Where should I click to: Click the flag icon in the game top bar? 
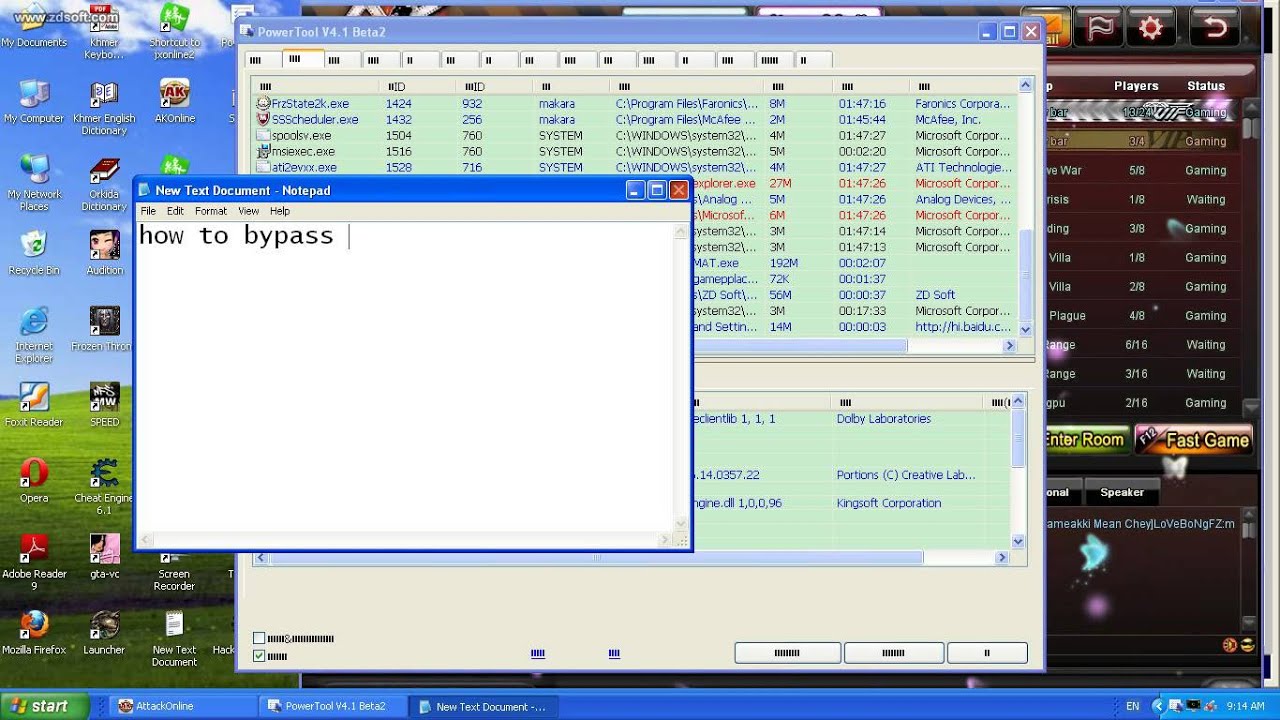[1101, 27]
